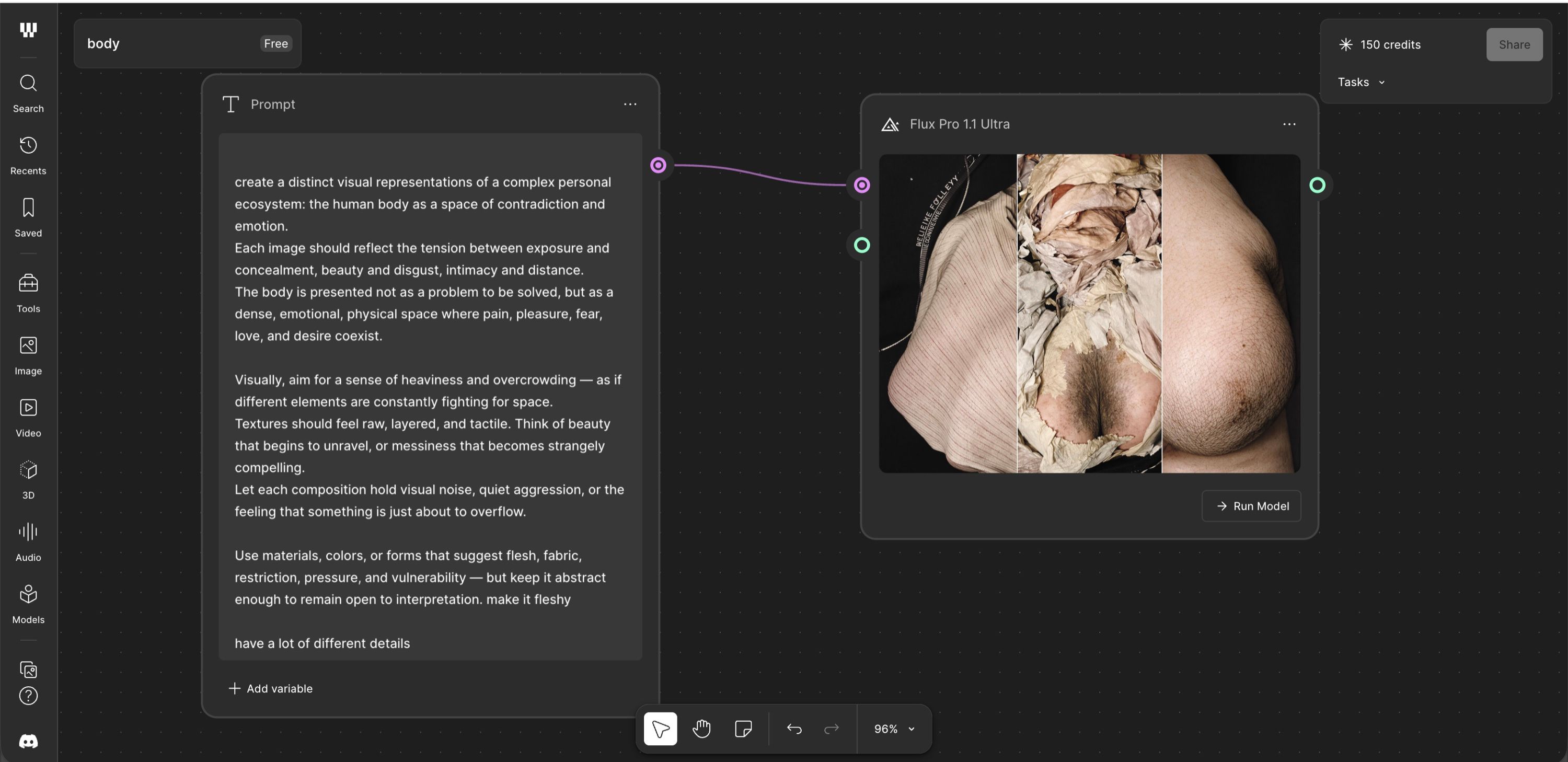The height and width of the screenshot is (762, 1568).
Task: Open the 96% zoom level dropdown
Action: (x=894, y=729)
